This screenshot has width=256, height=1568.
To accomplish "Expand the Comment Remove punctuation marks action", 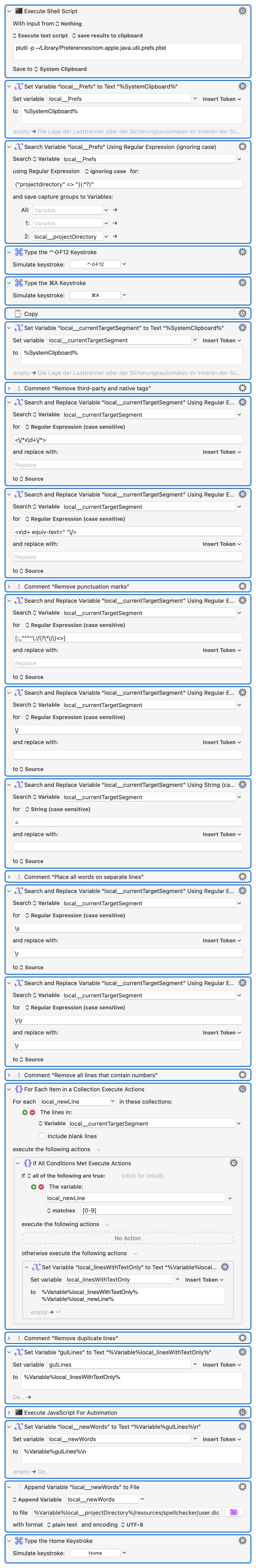I will tap(9, 586).
